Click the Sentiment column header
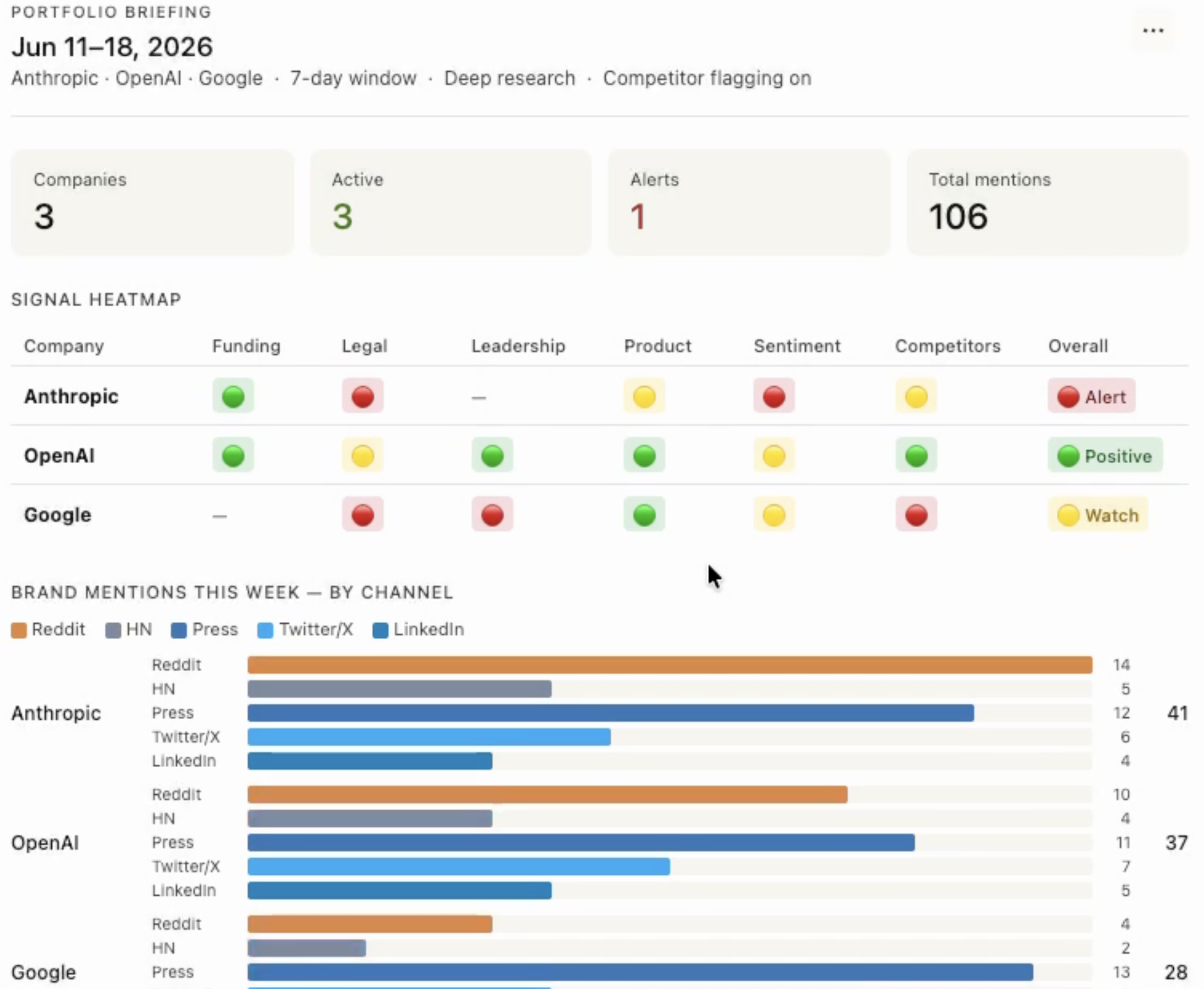The image size is (1204, 989). pos(797,346)
